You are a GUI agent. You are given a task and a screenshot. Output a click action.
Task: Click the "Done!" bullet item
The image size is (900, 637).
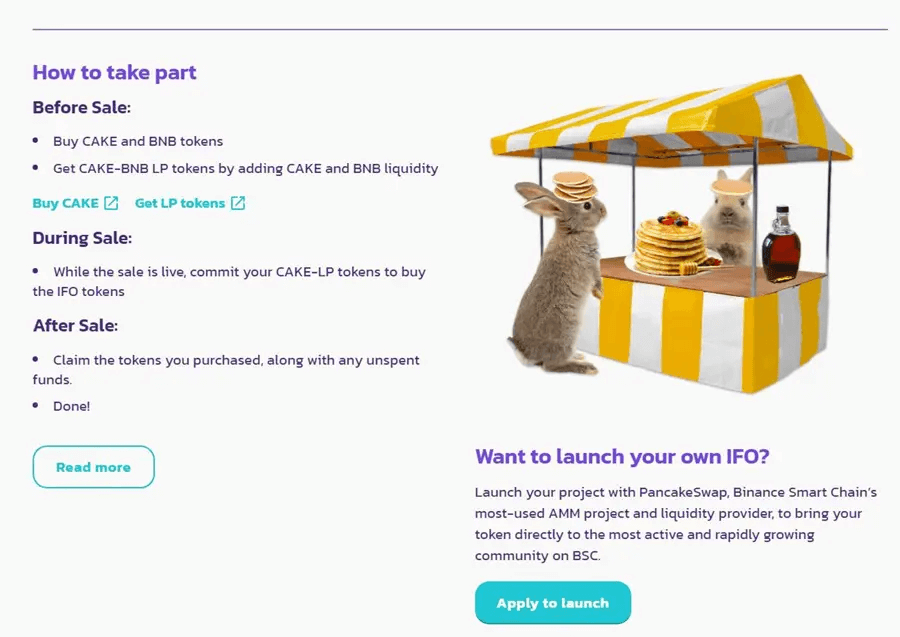pyautogui.click(x=71, y=406)
